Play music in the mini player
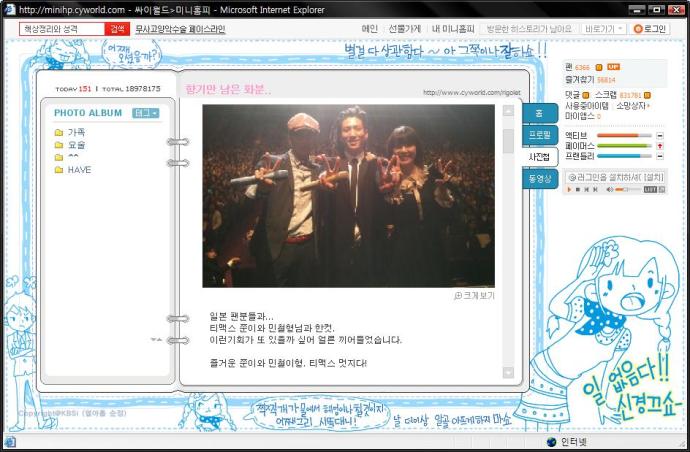 pos(569,189)
